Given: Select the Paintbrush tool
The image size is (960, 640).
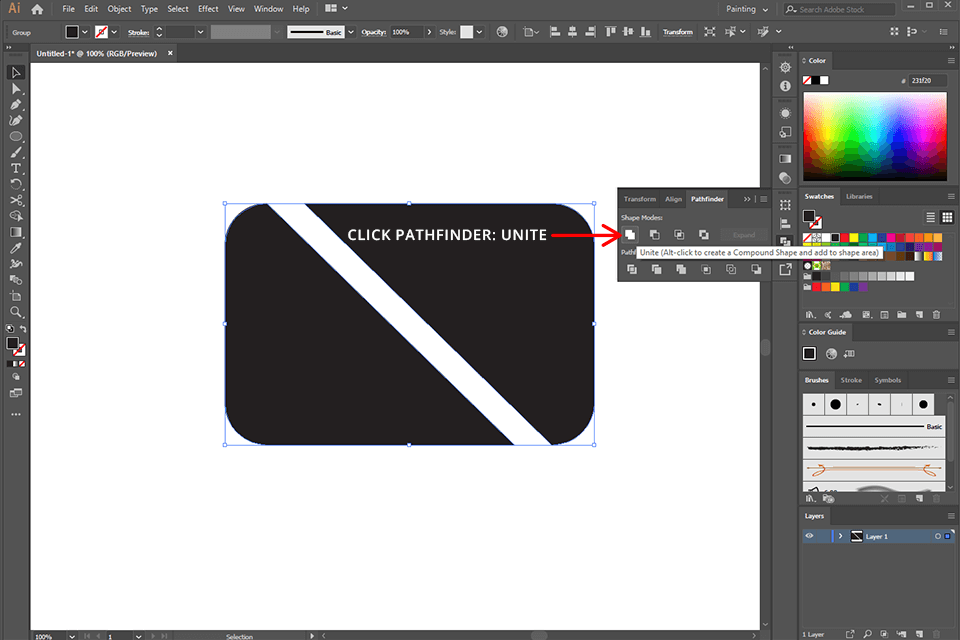Looking at the screenshot, I should (15, 152).
